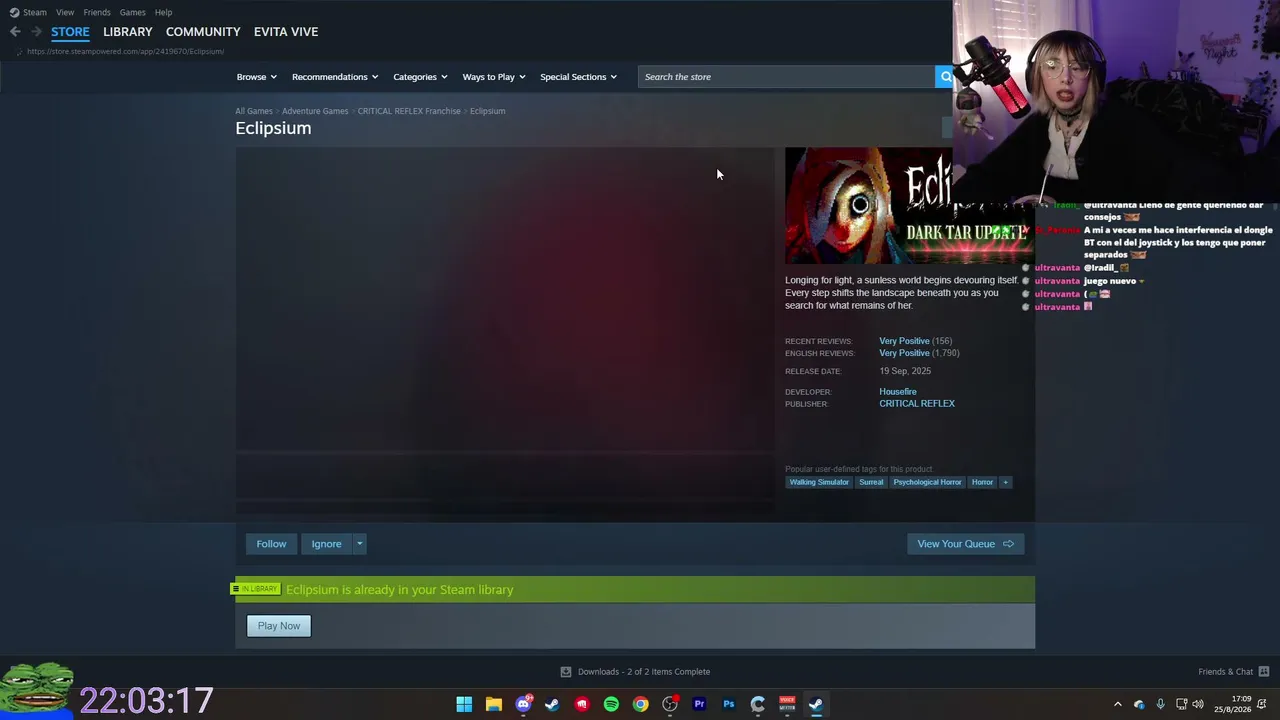Open File Explorer from the taskbar

pos(493,704)
